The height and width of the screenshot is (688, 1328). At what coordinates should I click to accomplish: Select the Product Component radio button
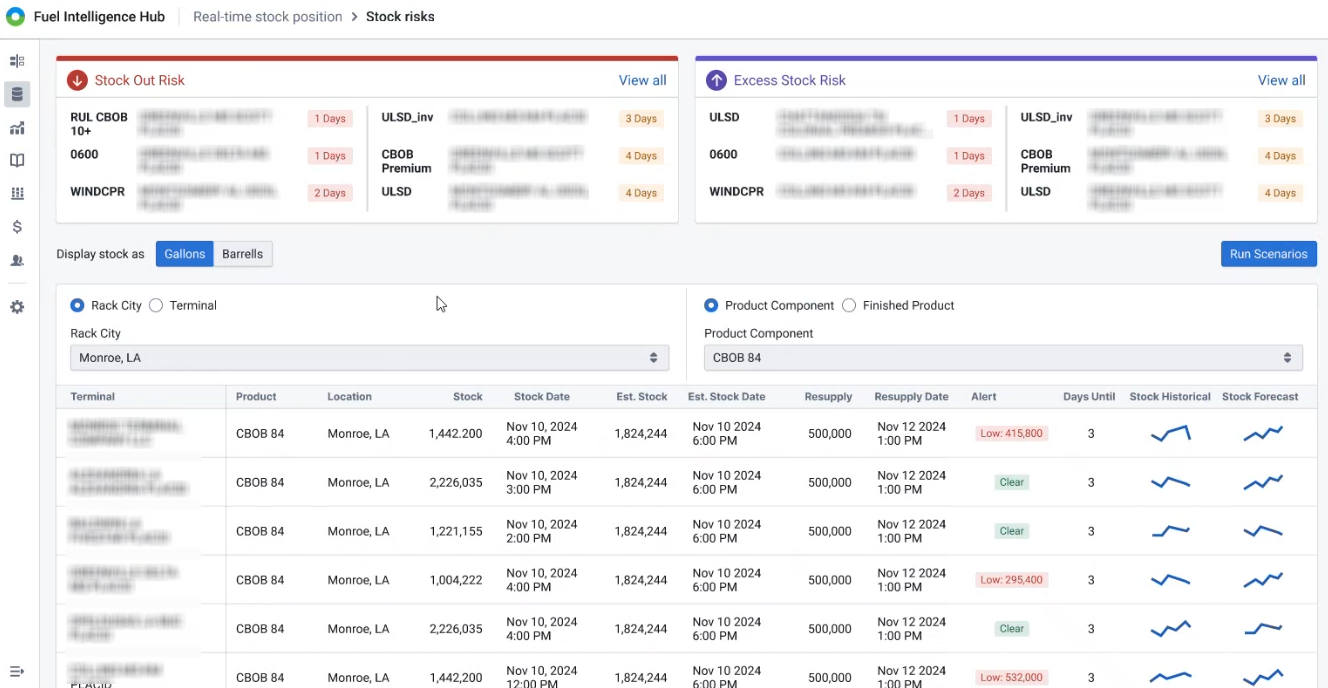(x=711, y=306)
